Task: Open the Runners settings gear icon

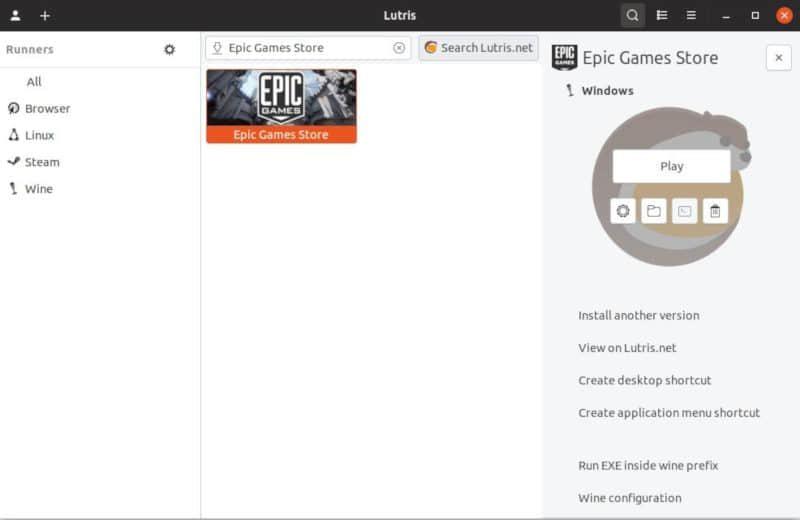Action: pos(169,49)
